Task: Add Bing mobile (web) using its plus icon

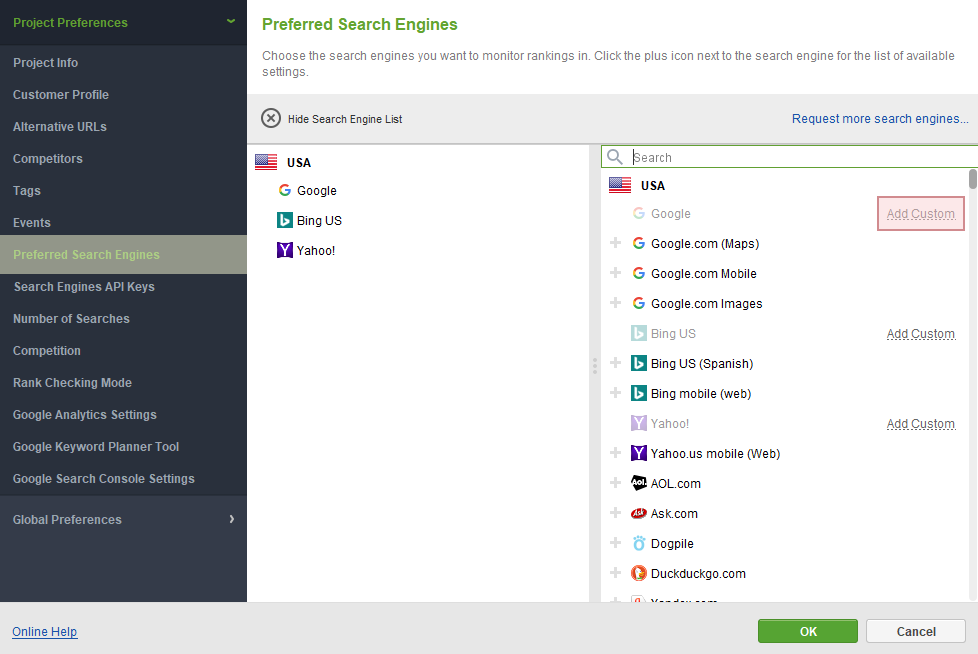Action: pos(616,392)
